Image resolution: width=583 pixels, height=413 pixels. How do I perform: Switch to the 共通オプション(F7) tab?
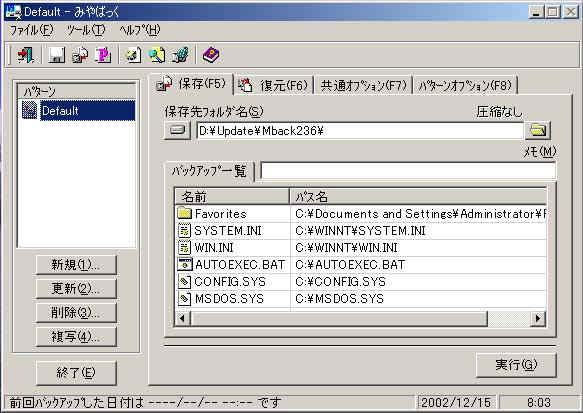click(x=363, y=85)
